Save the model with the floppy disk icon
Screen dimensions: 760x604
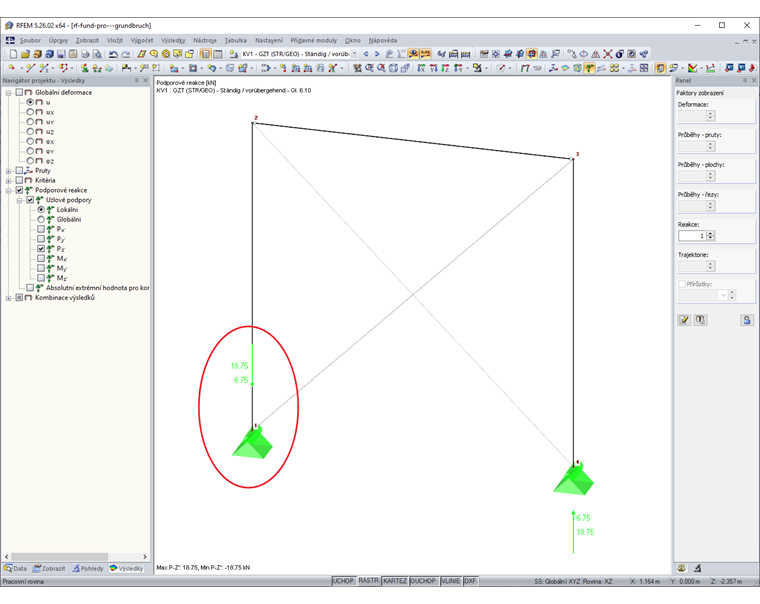pyautogui.click(x=61, y=54)
